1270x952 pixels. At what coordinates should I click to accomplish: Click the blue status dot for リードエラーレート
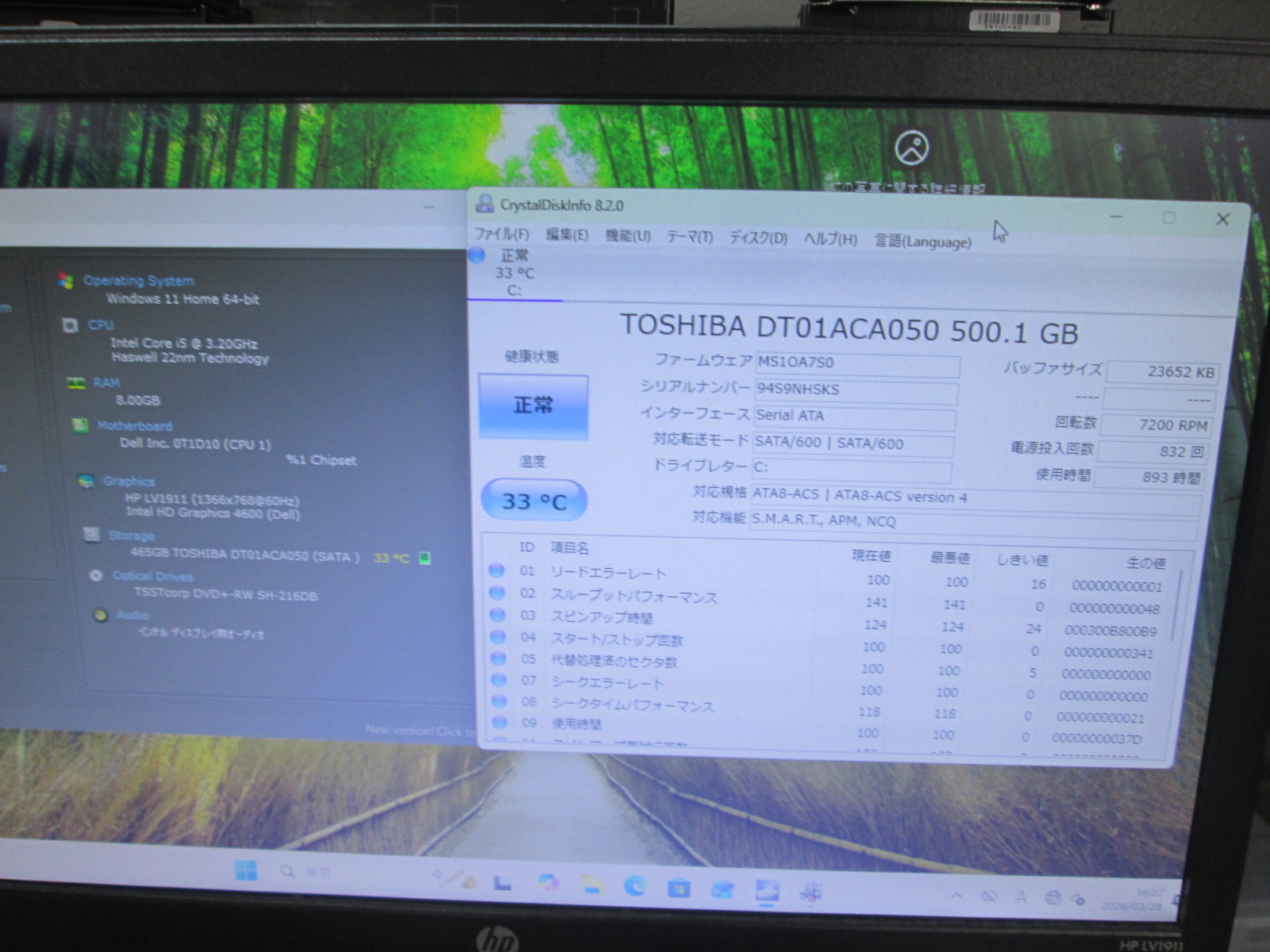coord(497,570)
